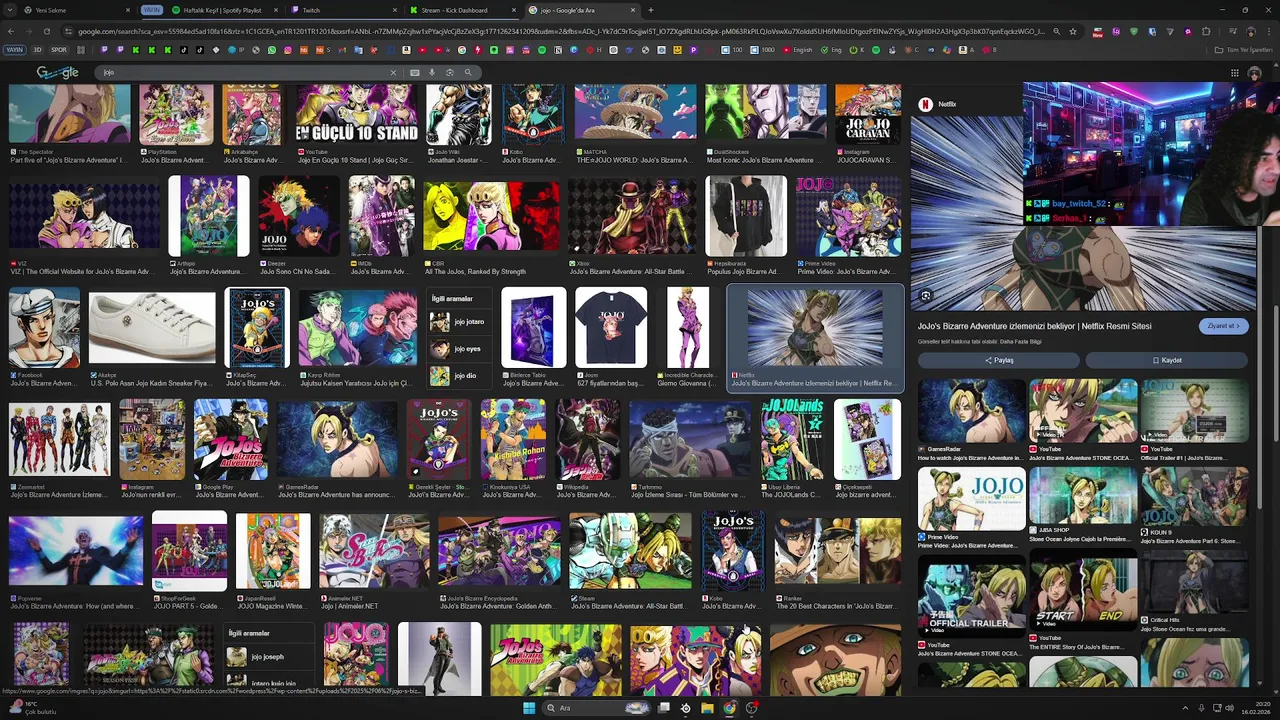Image resolution: width=1280 pixels, height=720 pixels.
Task: Open the Giorno Giovanna character thumbnail
Action: pyautogui.click(x=688, y=328)
